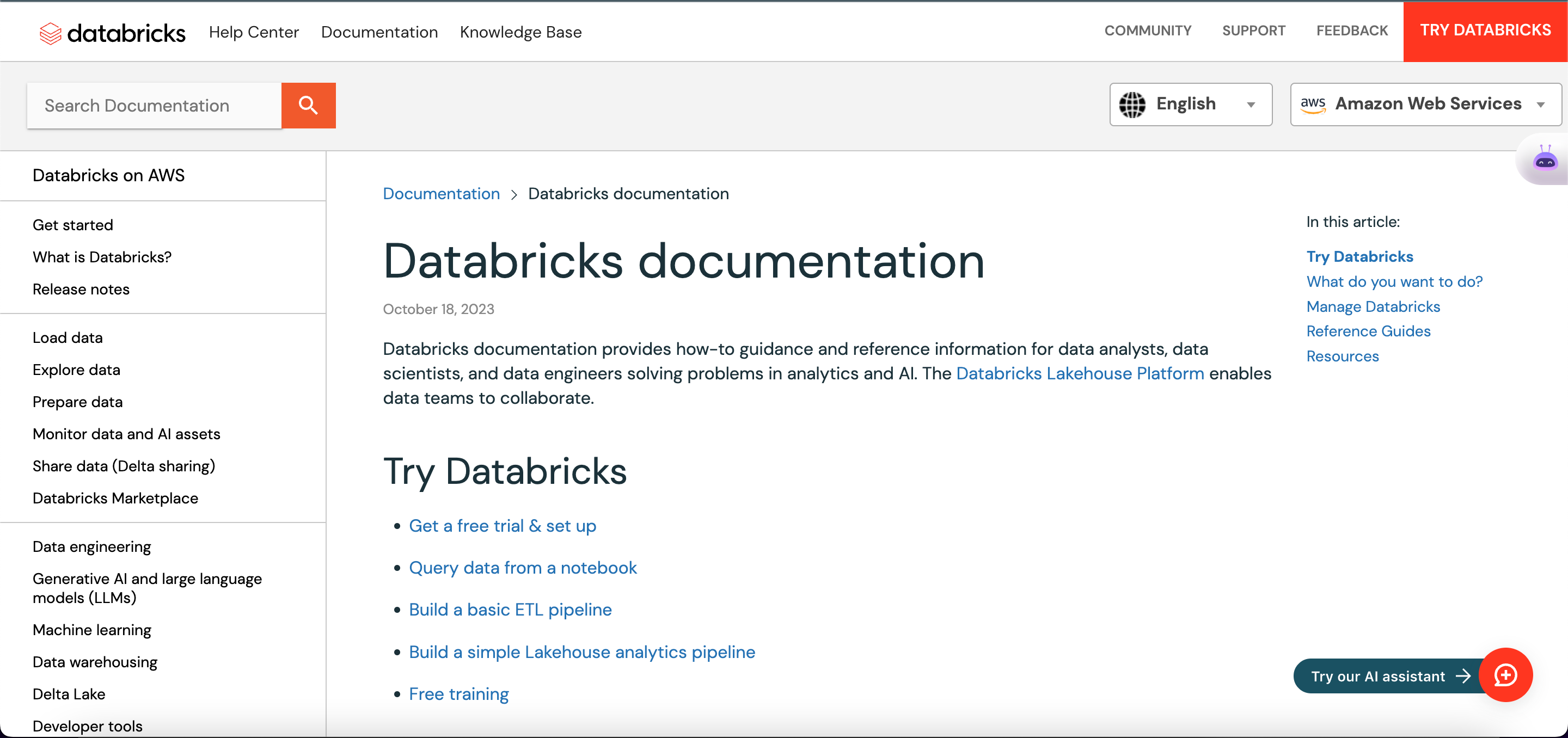Open Build a simple Lakehouse analytics pipeline

582,651
